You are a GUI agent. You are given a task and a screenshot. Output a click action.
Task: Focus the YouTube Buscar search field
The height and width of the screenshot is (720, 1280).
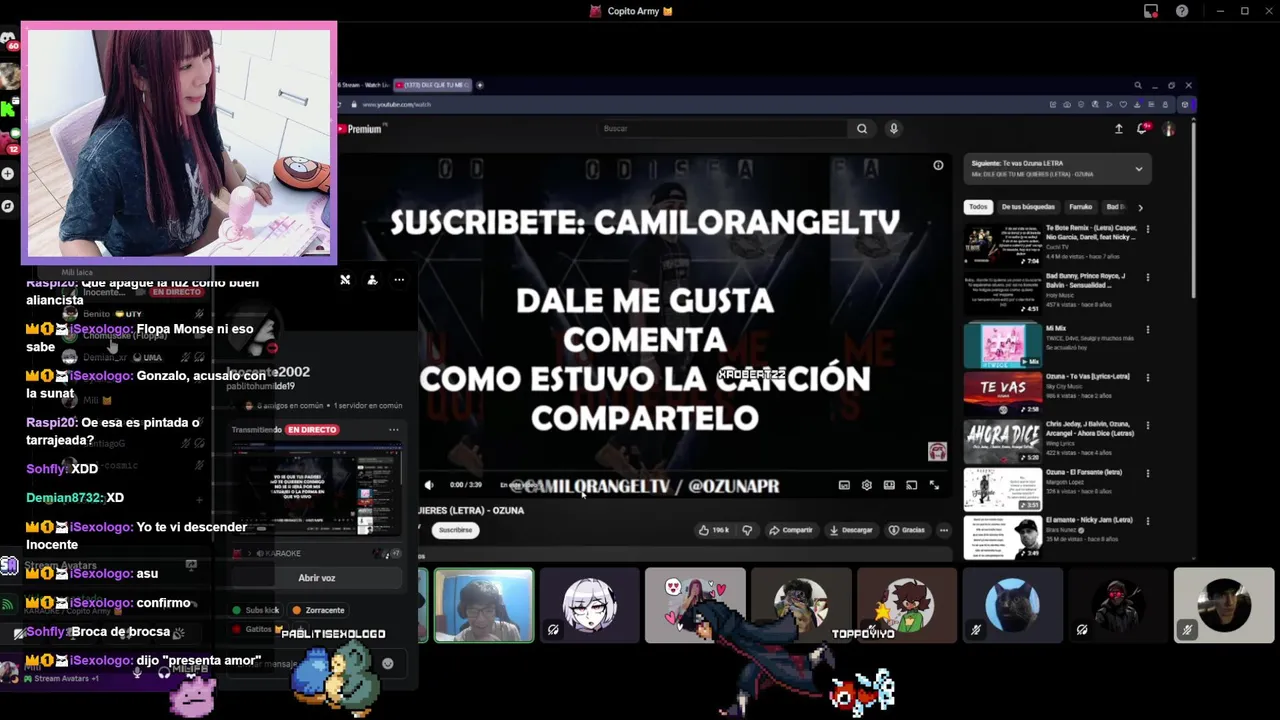point(725,128)
